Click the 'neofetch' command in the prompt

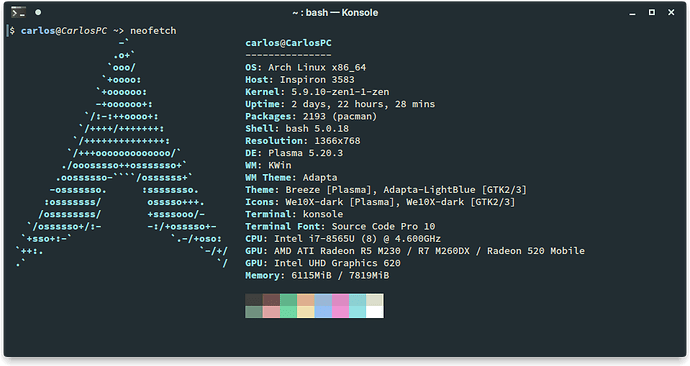click(x=153, y=31)
